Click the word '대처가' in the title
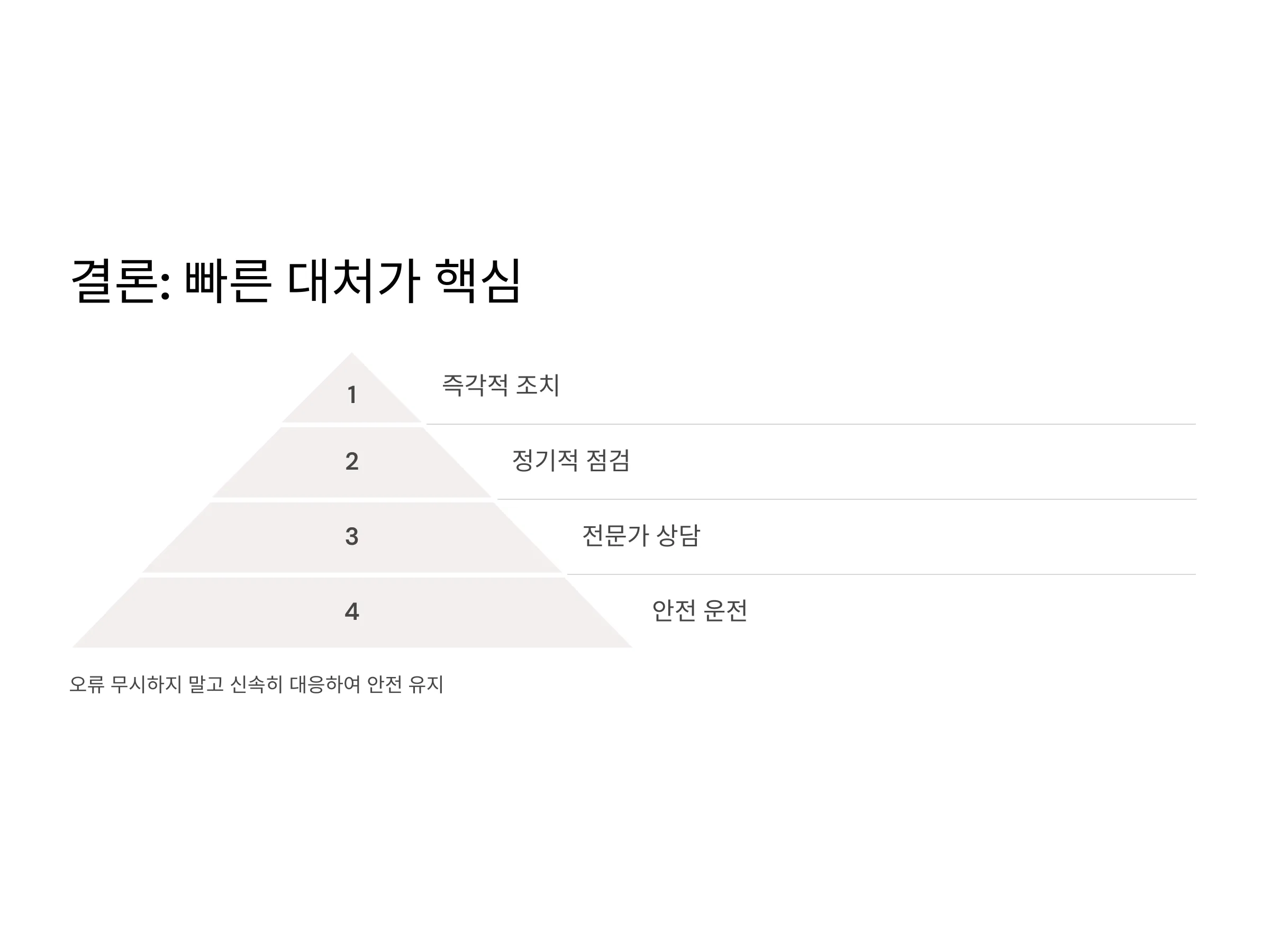This screenshot has height=952, width=1270. click(353, 281)
